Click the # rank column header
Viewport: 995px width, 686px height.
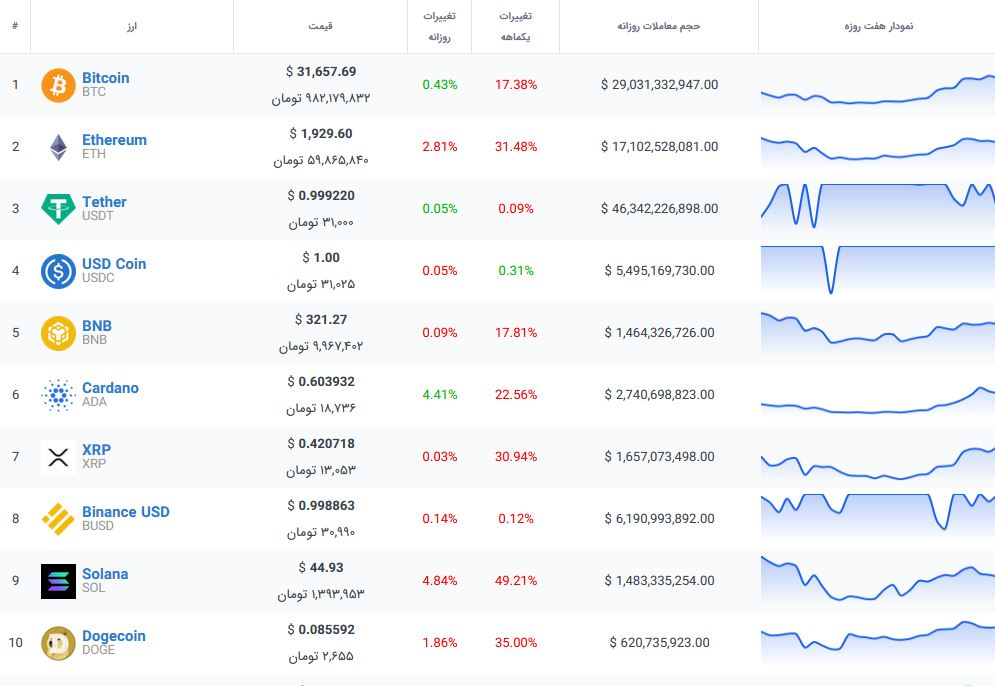click(15, 26)
